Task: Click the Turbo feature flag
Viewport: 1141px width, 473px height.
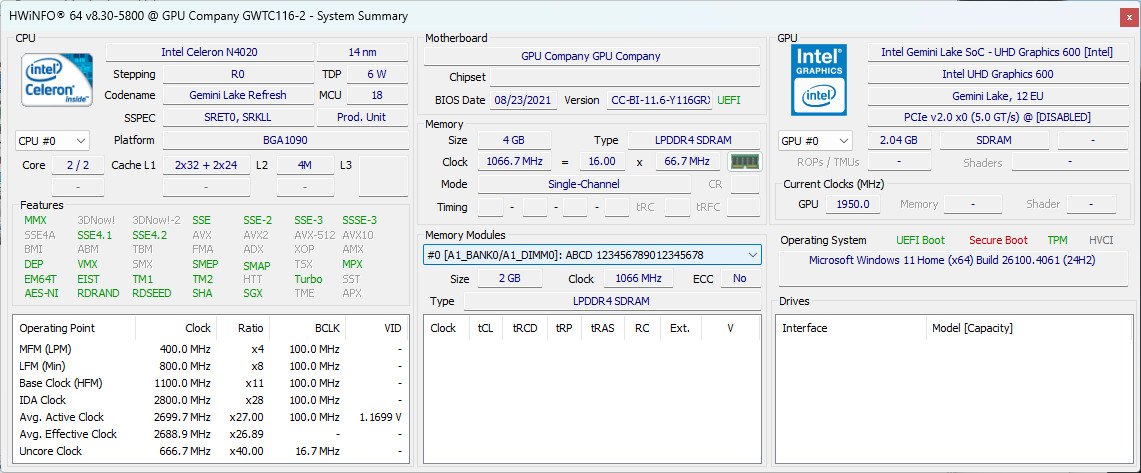Action: pos(309,279)
